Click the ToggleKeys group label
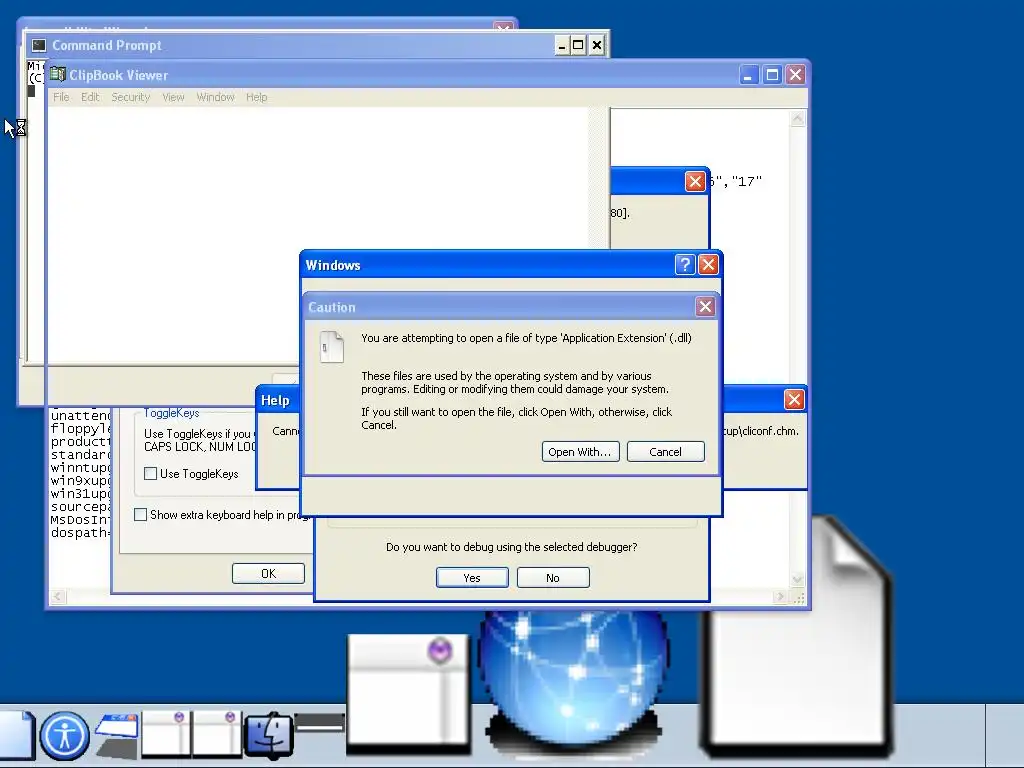 172,413
